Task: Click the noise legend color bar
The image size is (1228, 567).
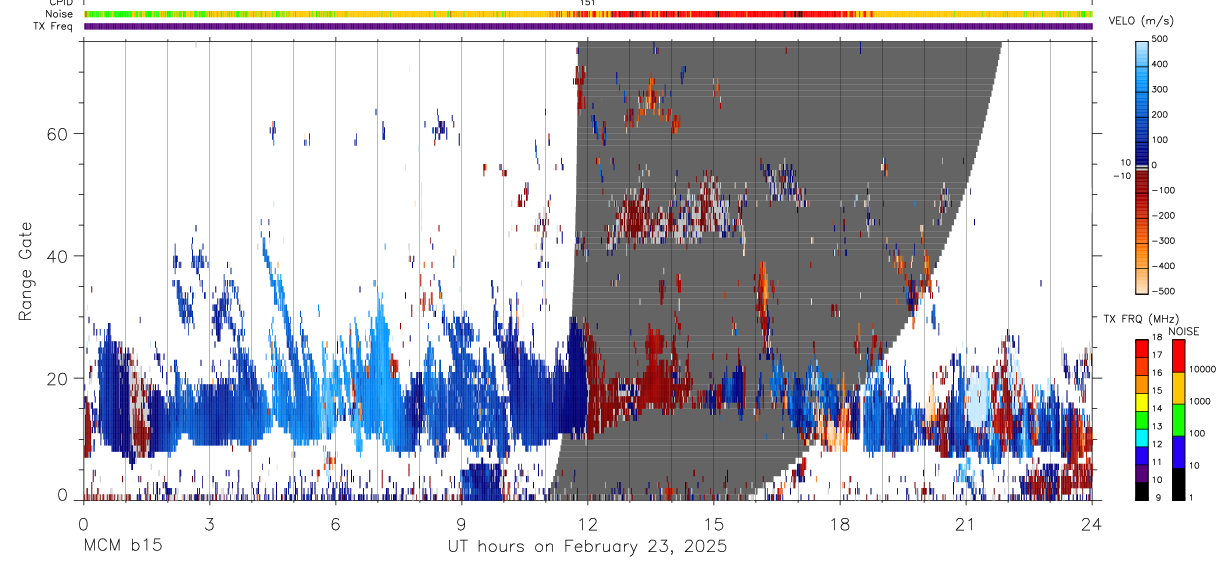Action: (1179, 419)
